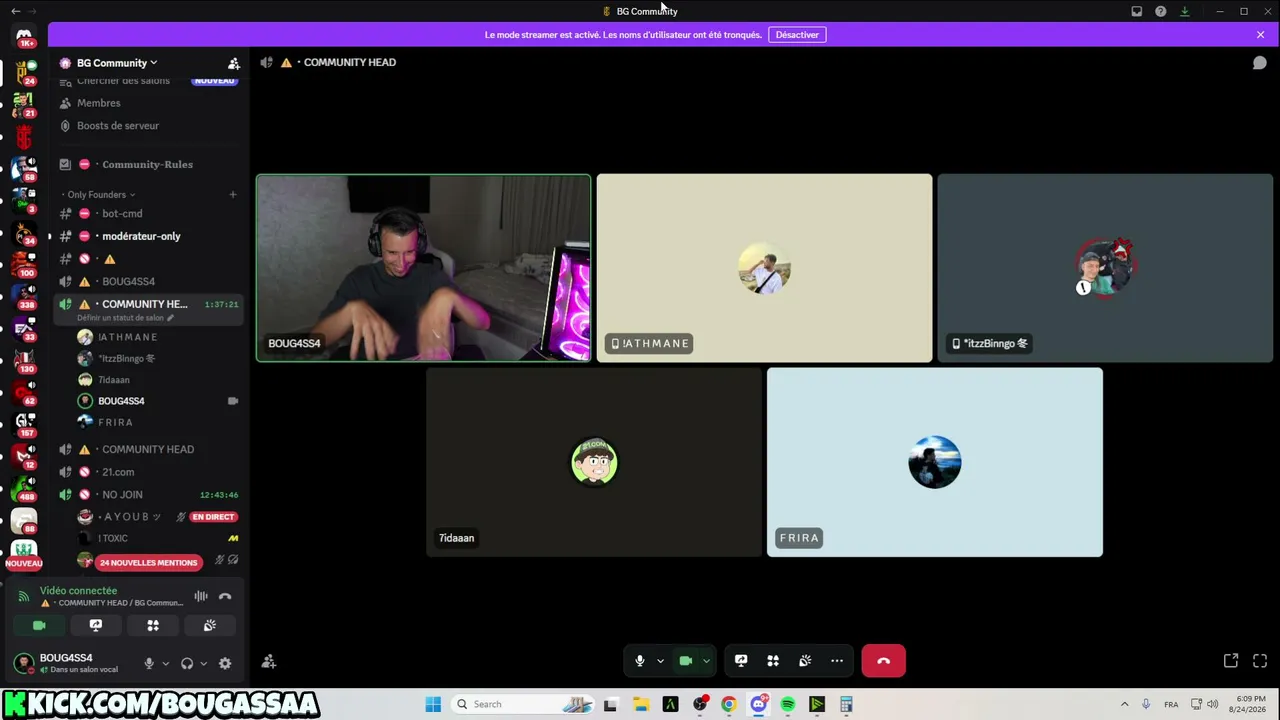Screen dimensions: 1280x720
Task: Click the Windows taskbar Search box
Action: click(x=523, y=704)
